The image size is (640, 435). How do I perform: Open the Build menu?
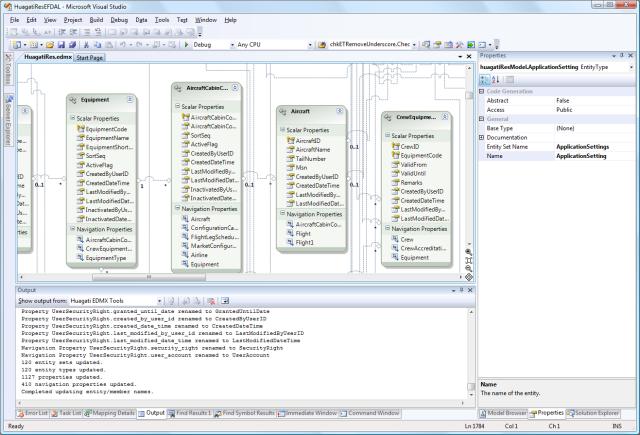[96, 20]
